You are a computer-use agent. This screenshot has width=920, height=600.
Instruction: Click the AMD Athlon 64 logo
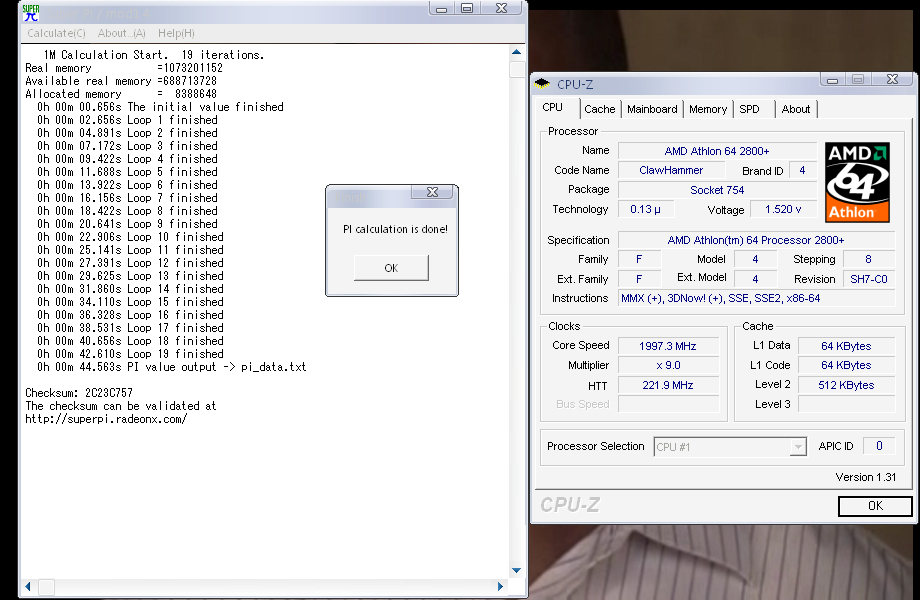pos(857,182)
